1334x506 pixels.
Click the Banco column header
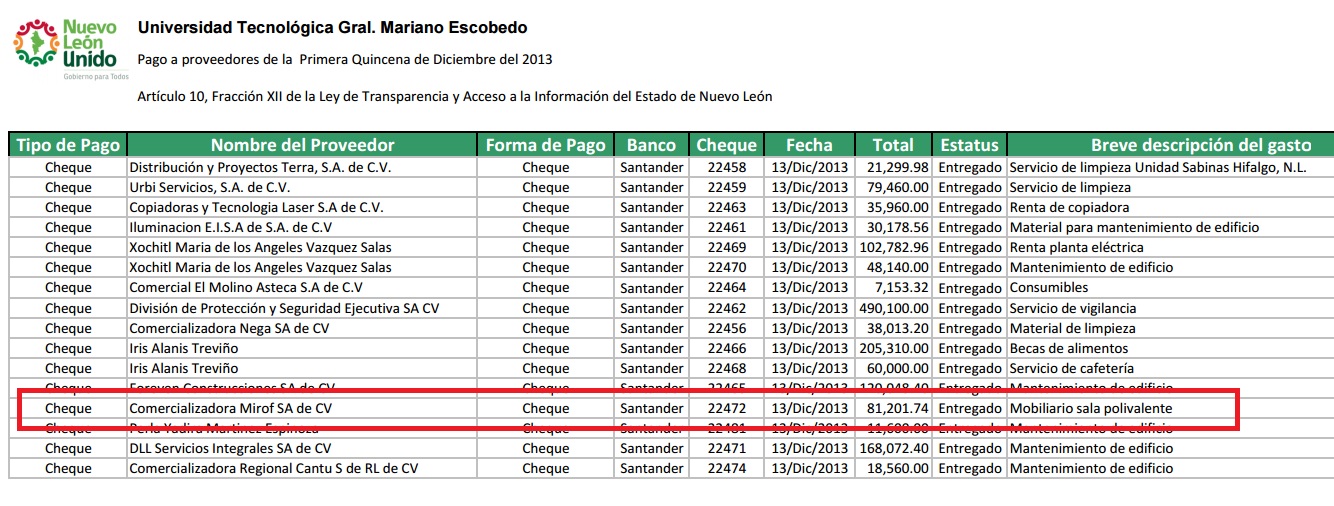pyautogui.click(x=651, y=145)
